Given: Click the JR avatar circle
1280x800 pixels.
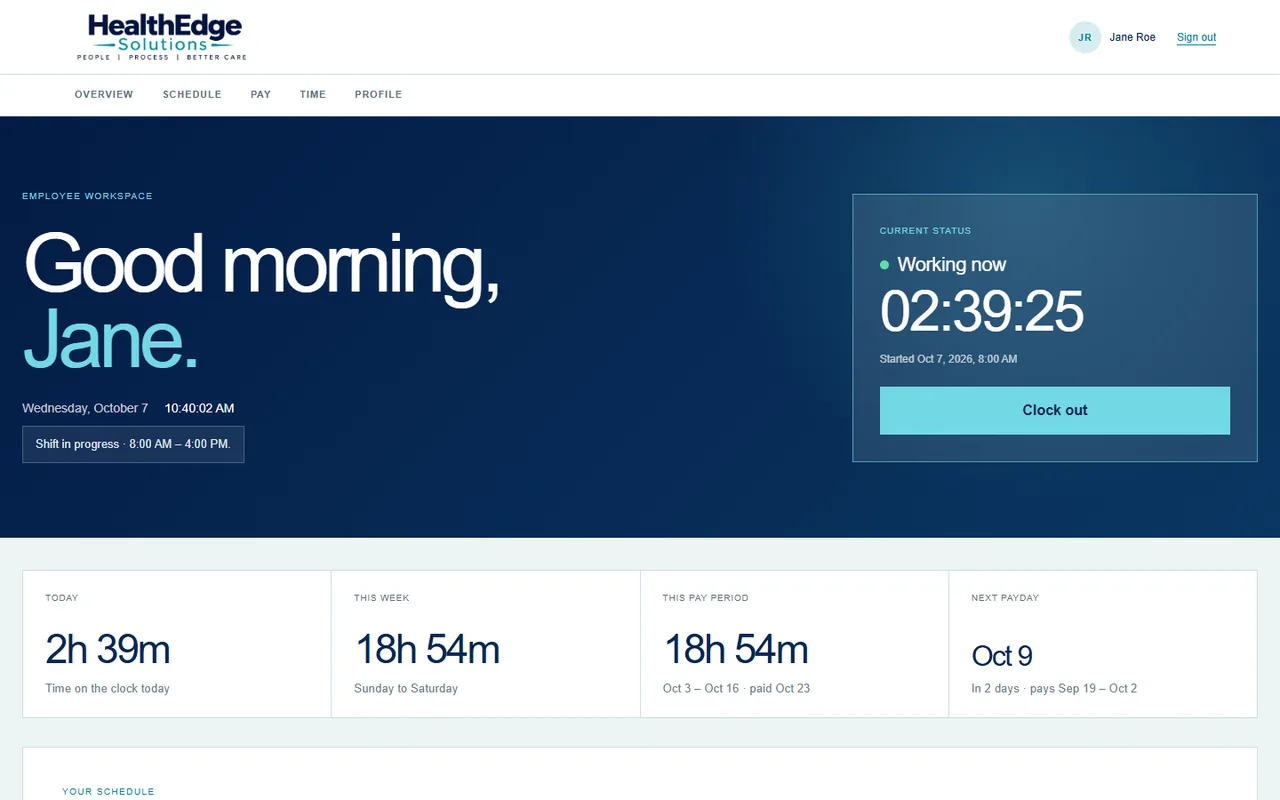Looking at the screenshot, I should pyautogui.click(x=1085, y=37).
